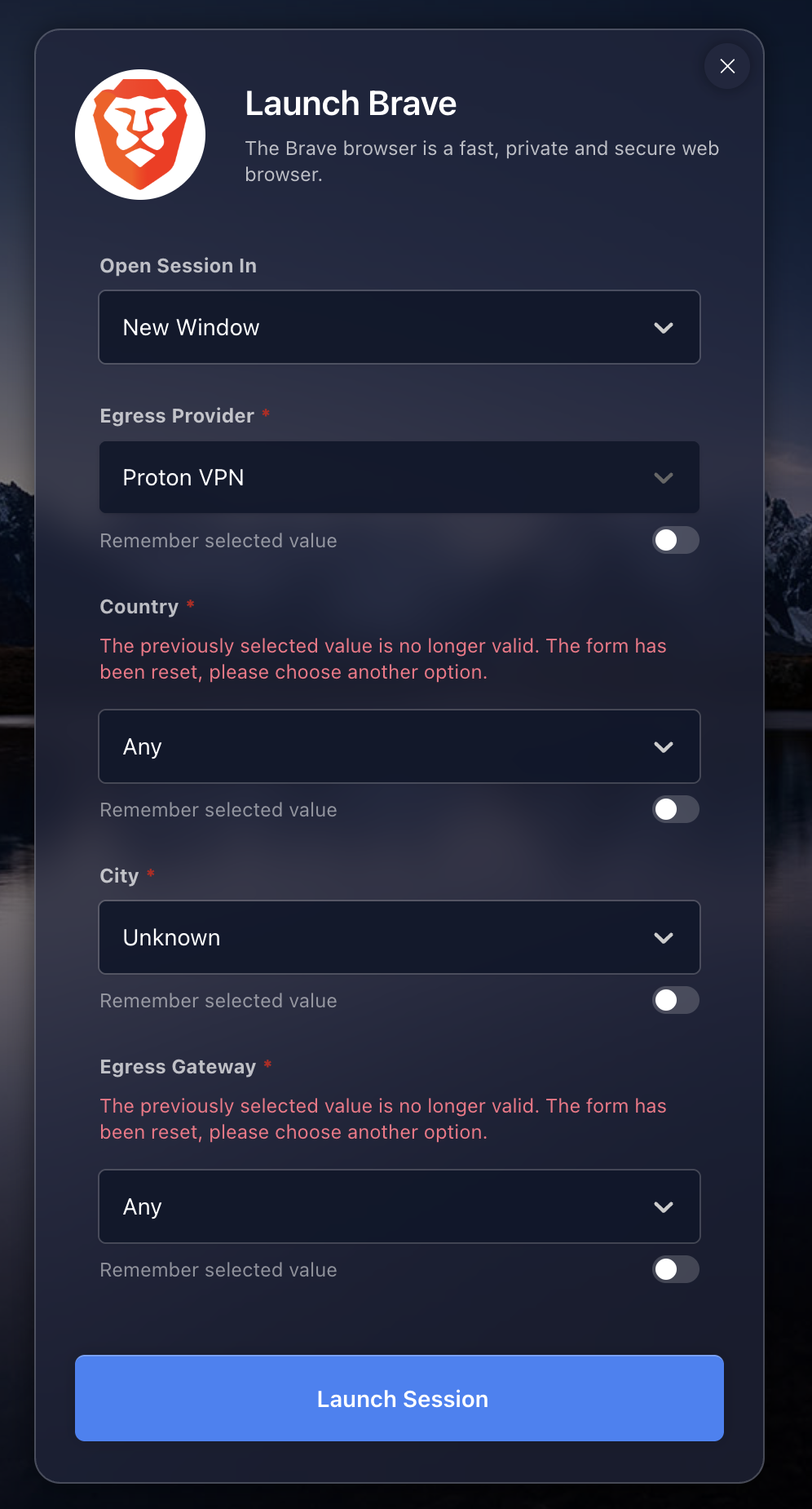Toggle remember selected value for Country

click(675, 809)
